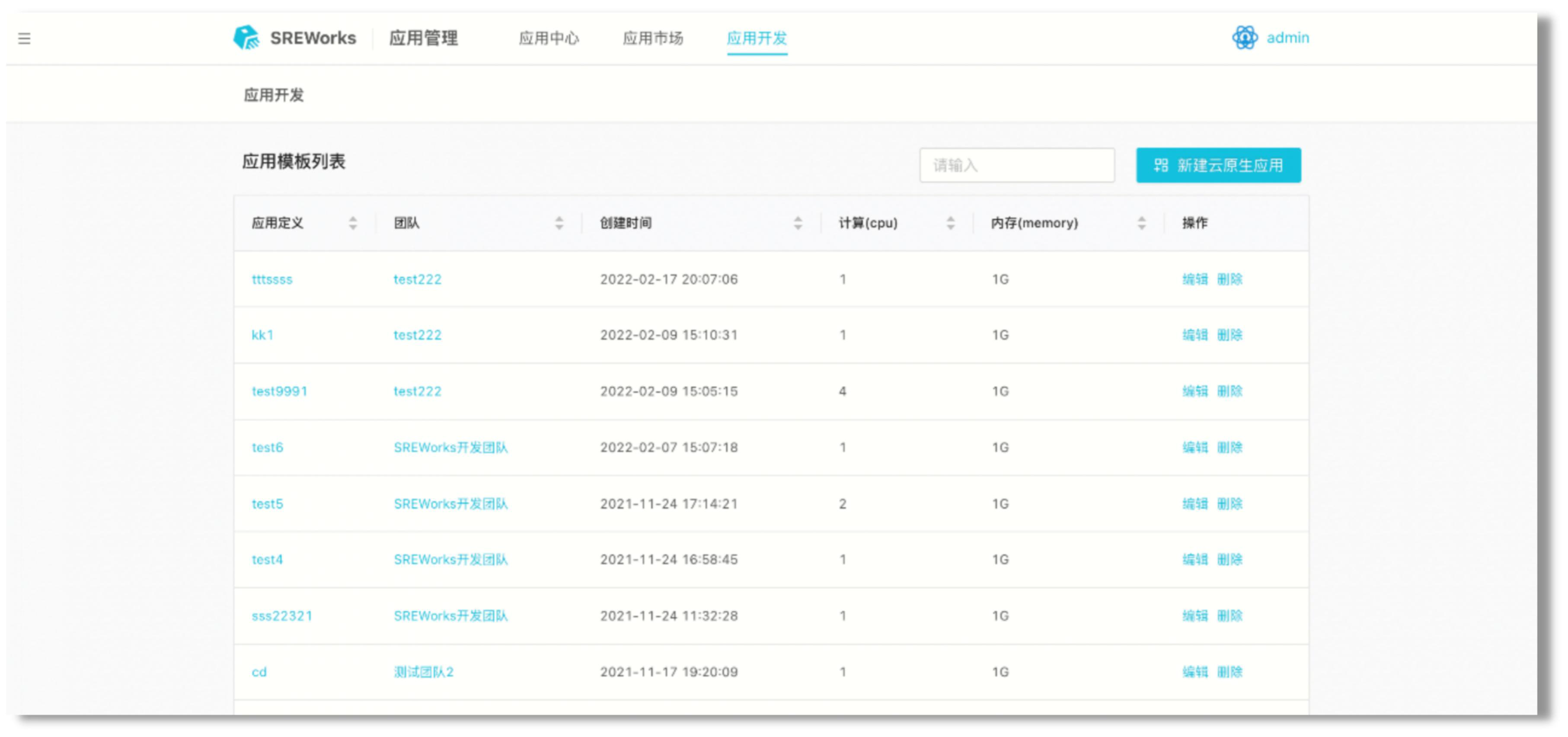Open the hamburger menu icon
The image size is (1568, 737).
pos(24,39)
